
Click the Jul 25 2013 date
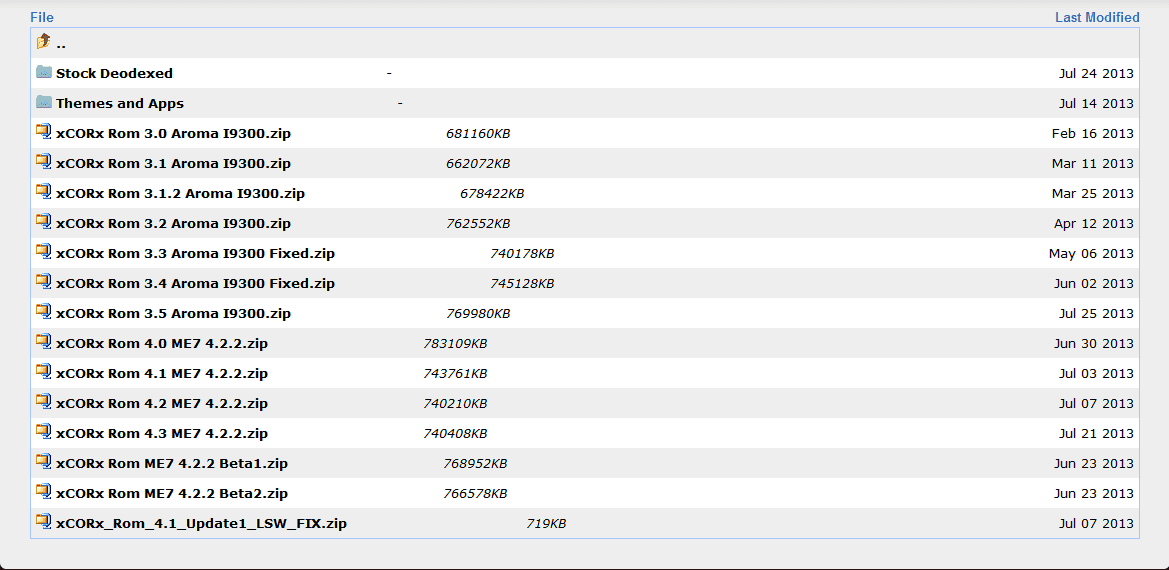click(1096, 314)
